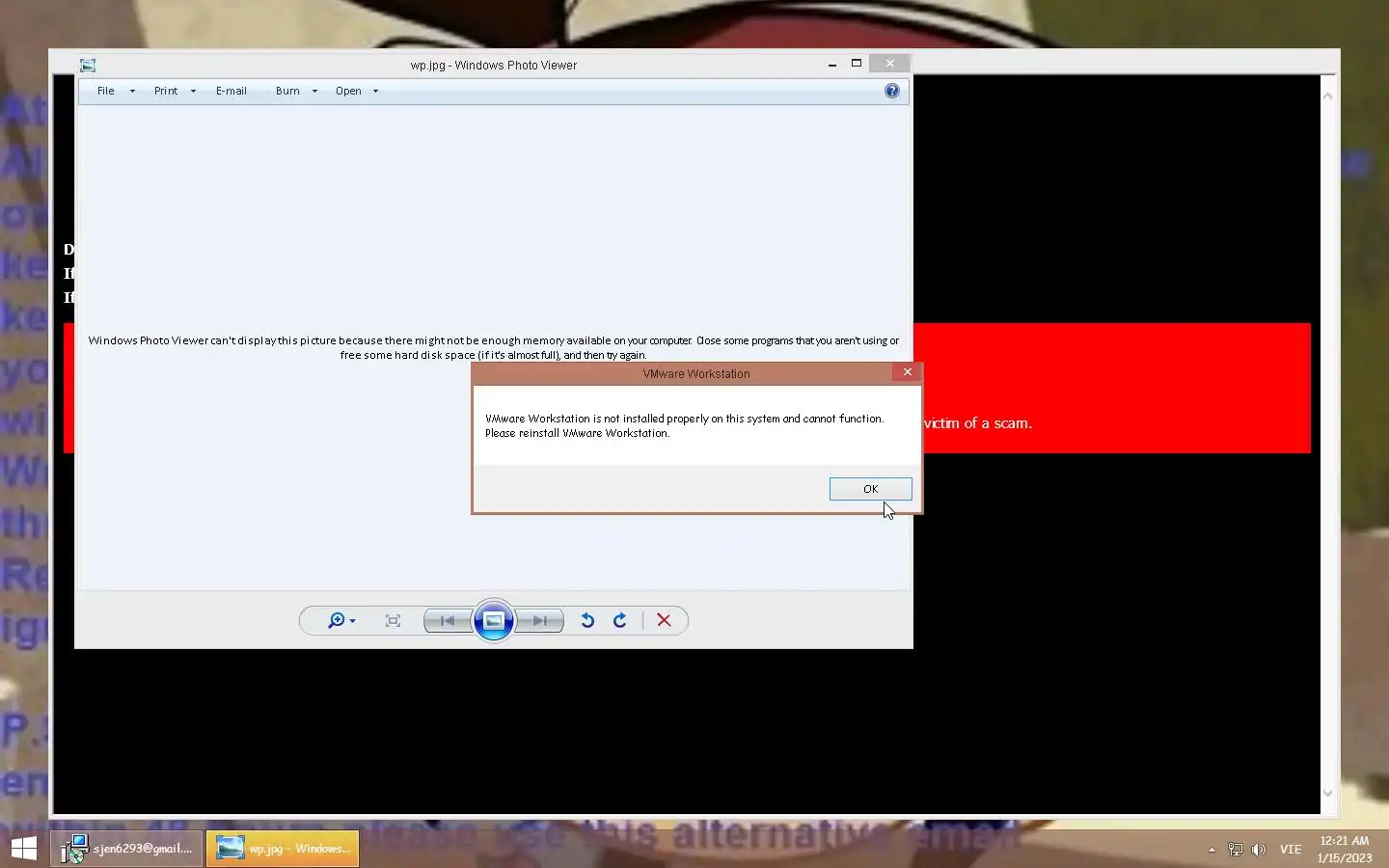Open the Open menu in Photo Viewer
This screenshot has height=868, width=1389.
click(348, 91)
